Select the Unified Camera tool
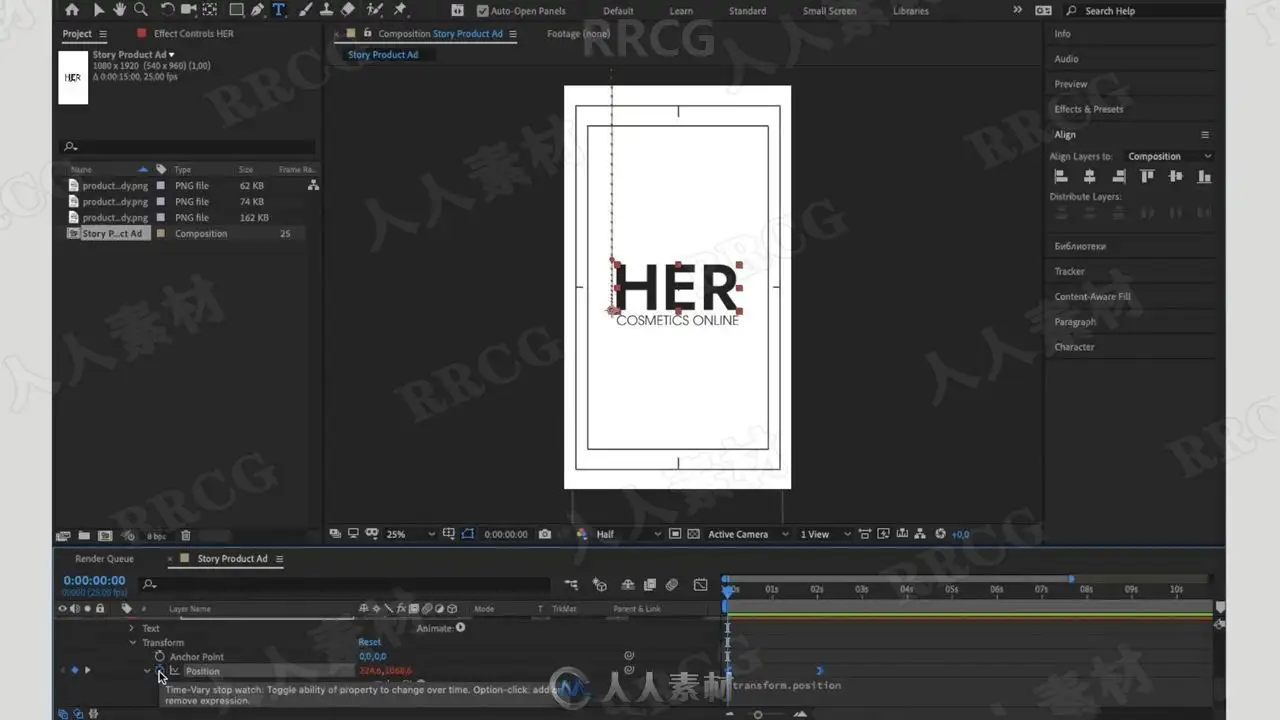The image size is (1280, 720). coord(189,10)
